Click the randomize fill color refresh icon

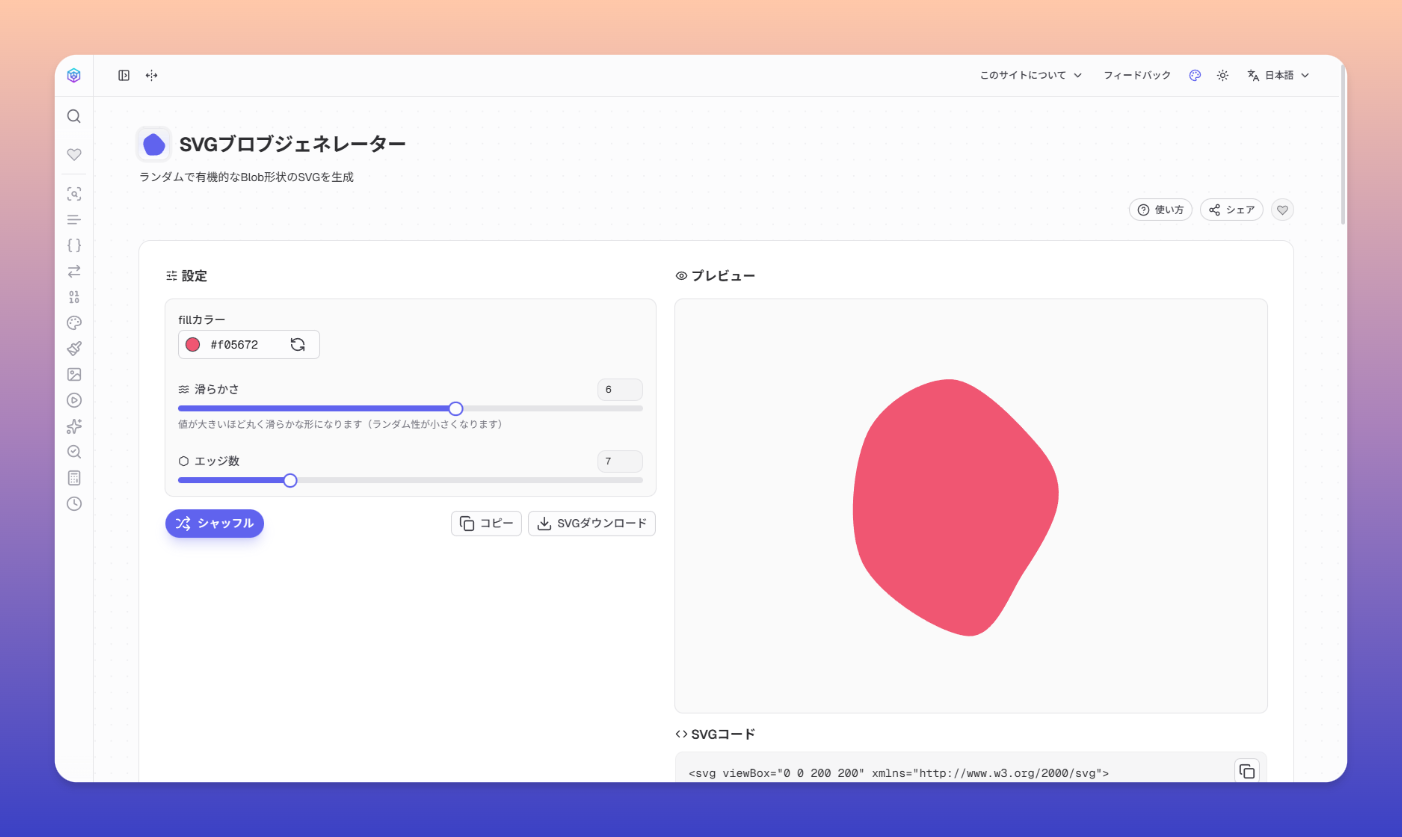coord(298,345)
